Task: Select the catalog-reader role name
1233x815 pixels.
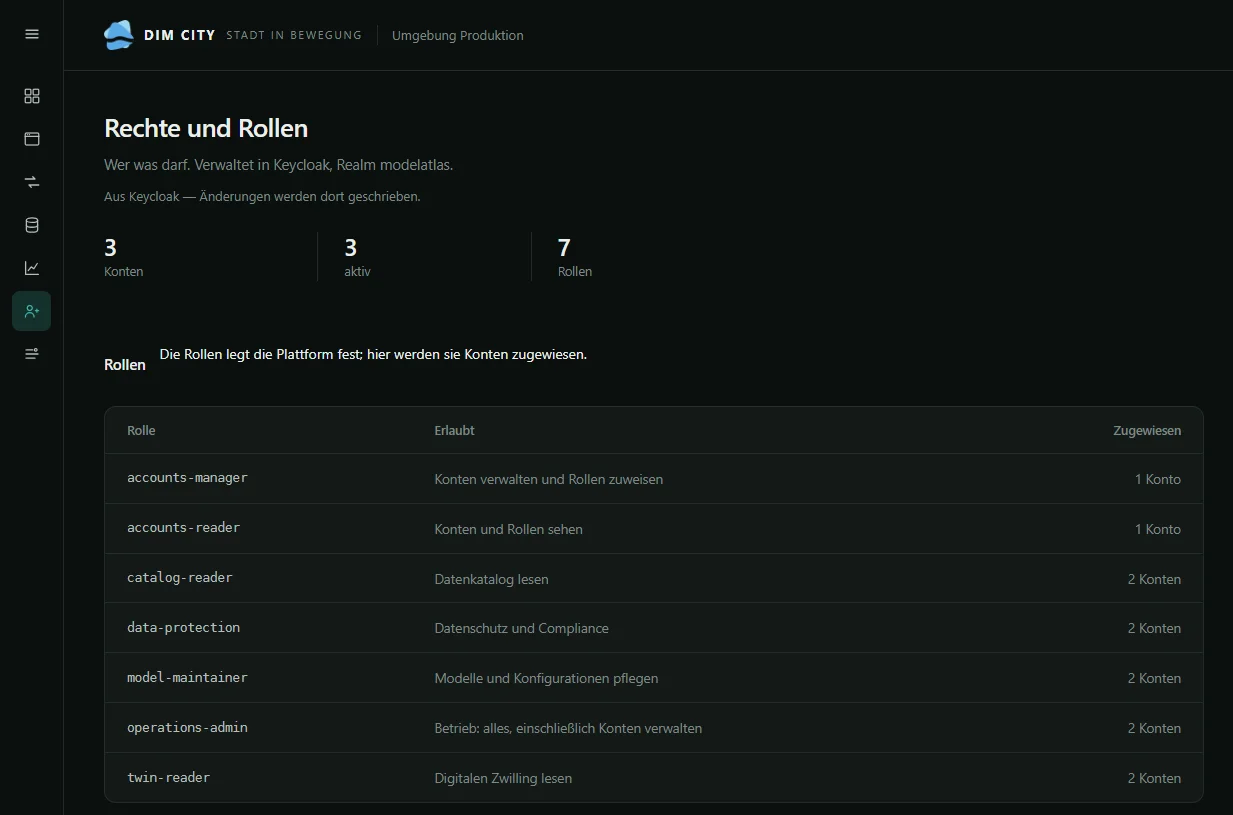Action: pos(180,578)
